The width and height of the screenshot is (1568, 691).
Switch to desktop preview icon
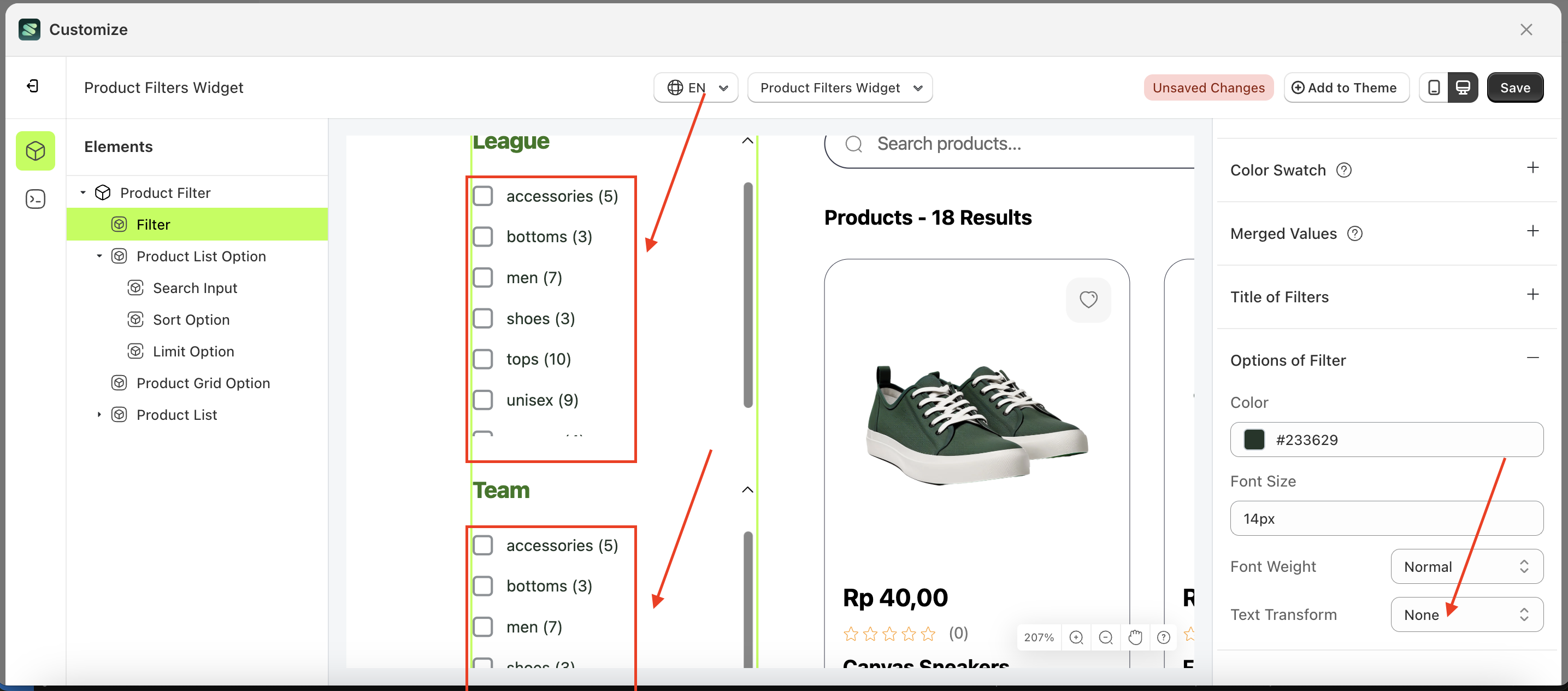point(1463,87)
